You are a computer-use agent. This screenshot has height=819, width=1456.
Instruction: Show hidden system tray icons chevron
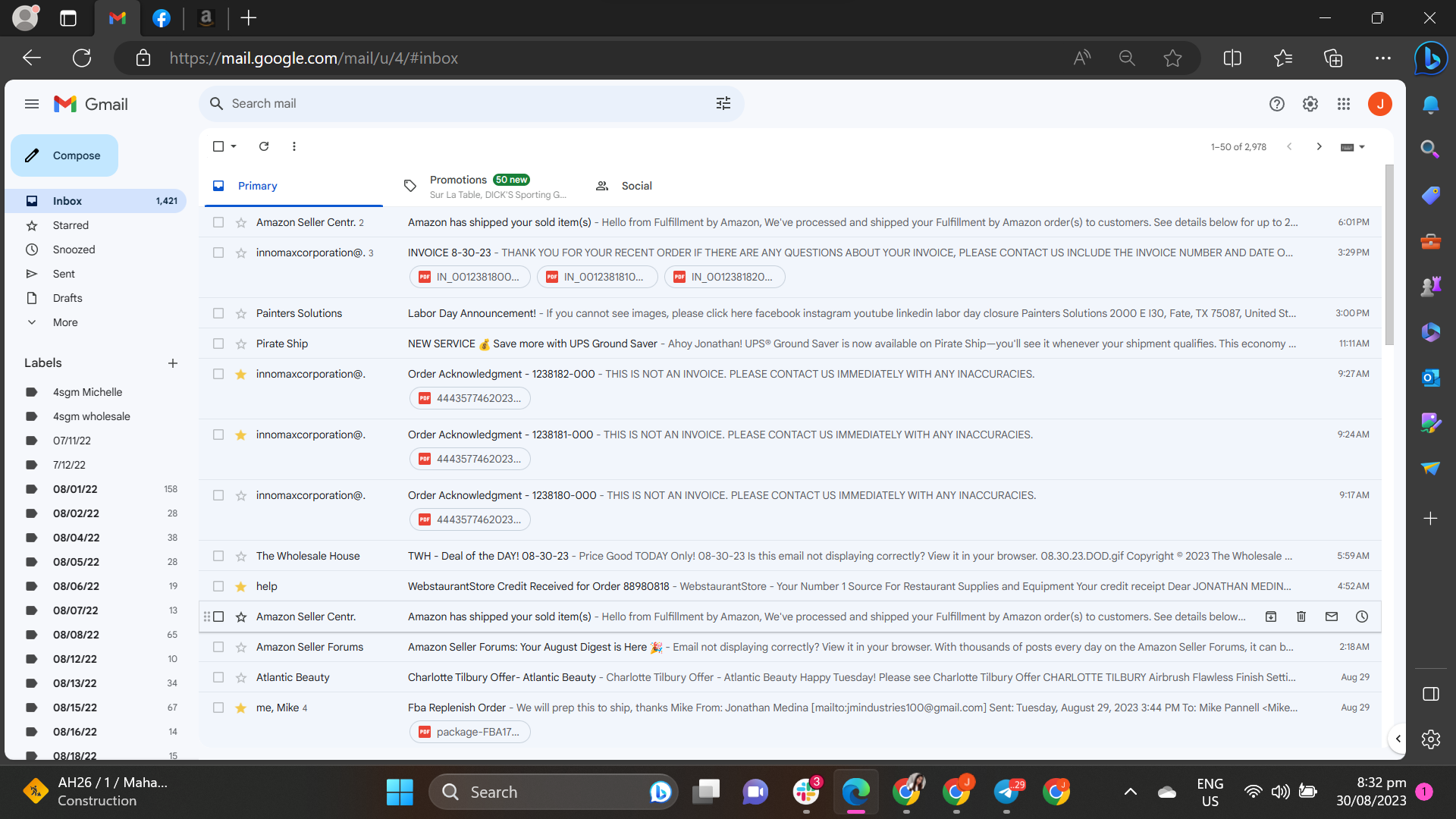click(x=1130, y=792)
